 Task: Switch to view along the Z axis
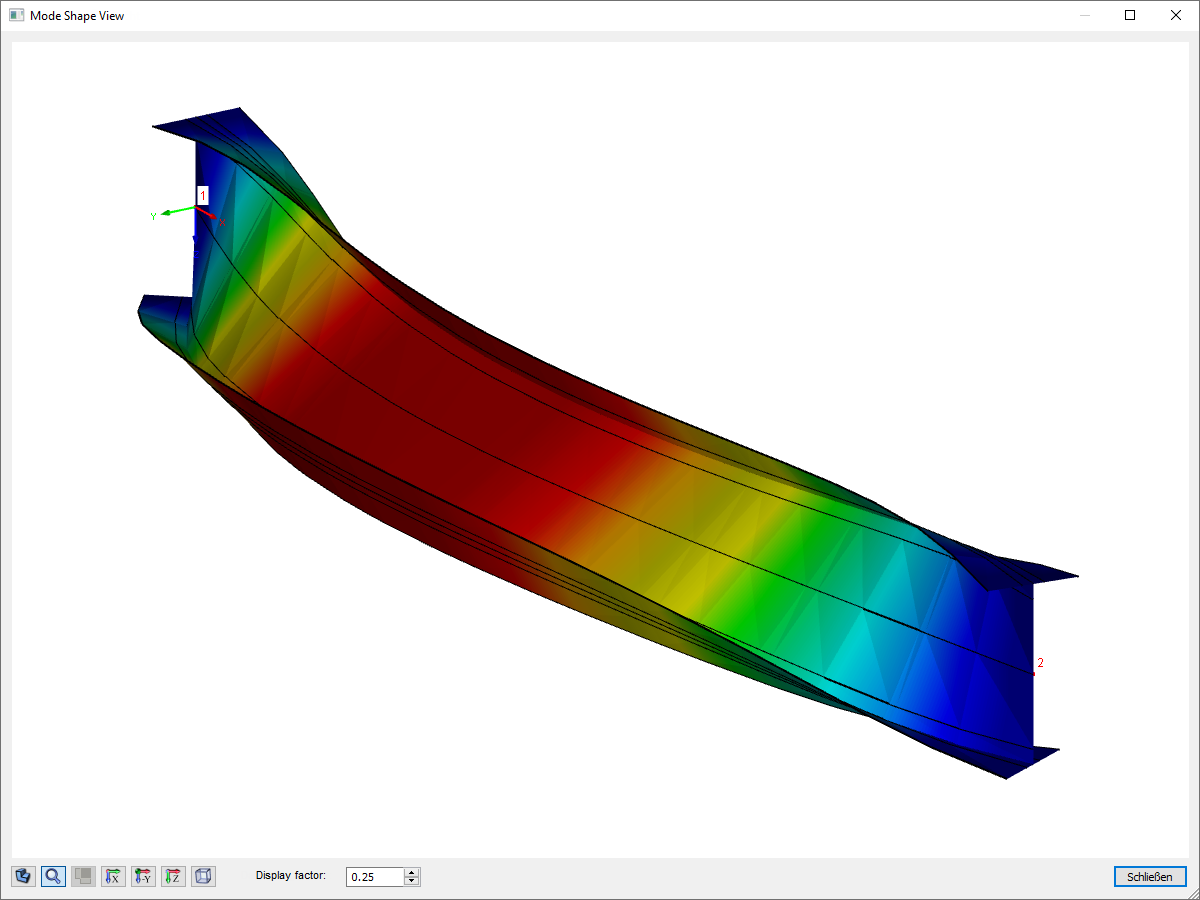pyautogui.click(x=173, y=876)
